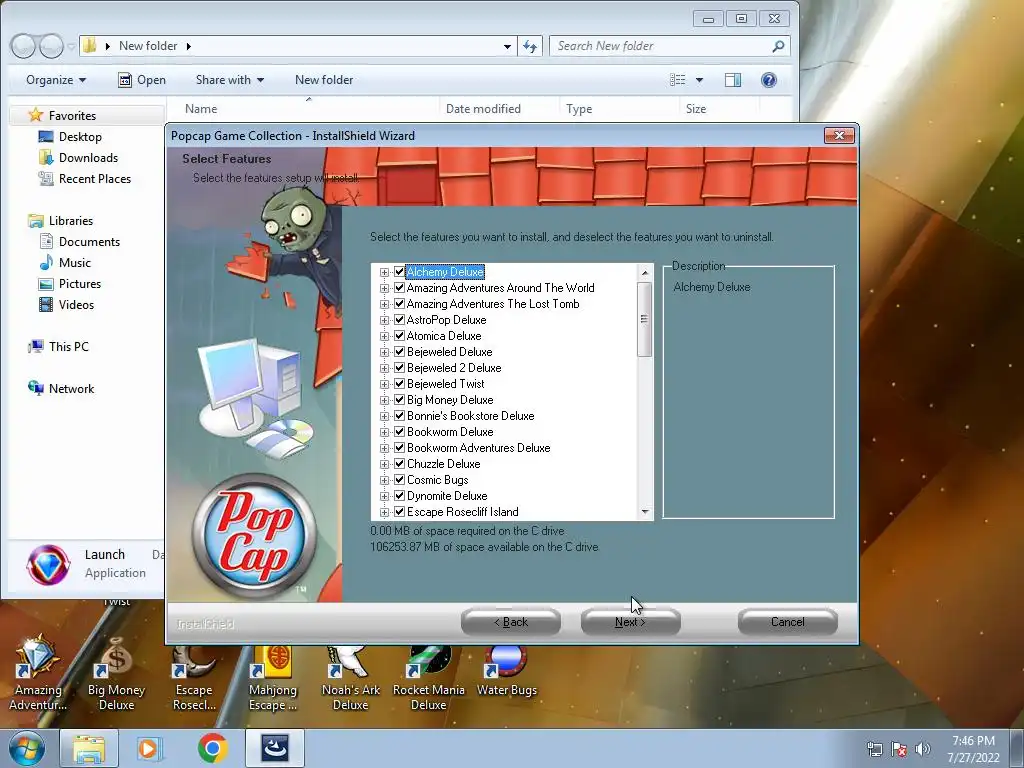Open the Share with menu

tap(230, 80)
